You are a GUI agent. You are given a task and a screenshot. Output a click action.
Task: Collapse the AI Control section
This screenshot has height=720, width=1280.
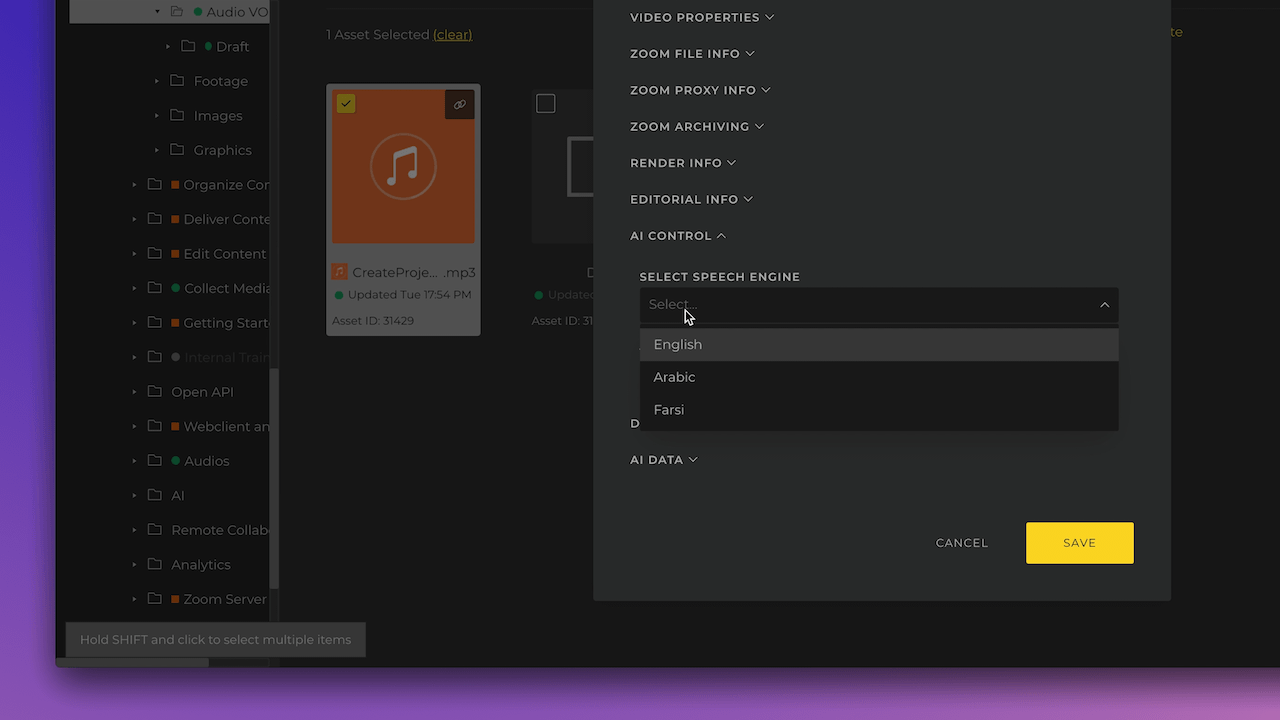[678, 235]
